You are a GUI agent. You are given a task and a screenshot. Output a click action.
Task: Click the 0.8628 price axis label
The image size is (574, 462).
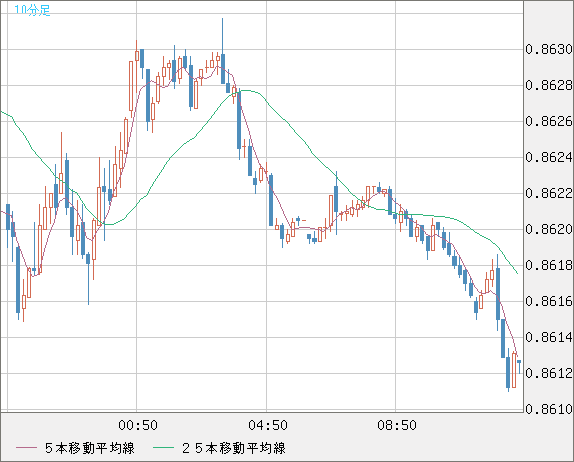click(549, 85)
